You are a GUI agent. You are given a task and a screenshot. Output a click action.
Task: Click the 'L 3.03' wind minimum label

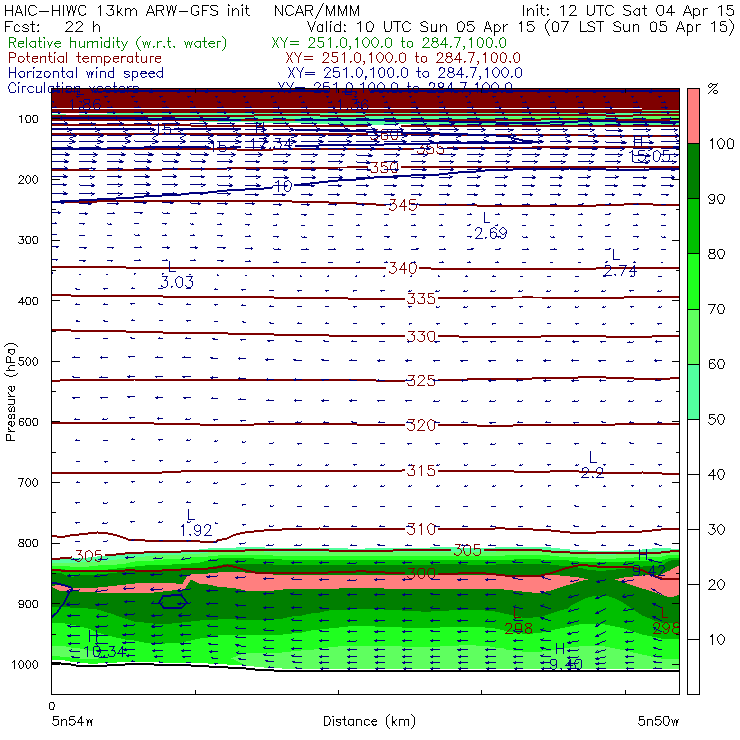click(177, 275)
